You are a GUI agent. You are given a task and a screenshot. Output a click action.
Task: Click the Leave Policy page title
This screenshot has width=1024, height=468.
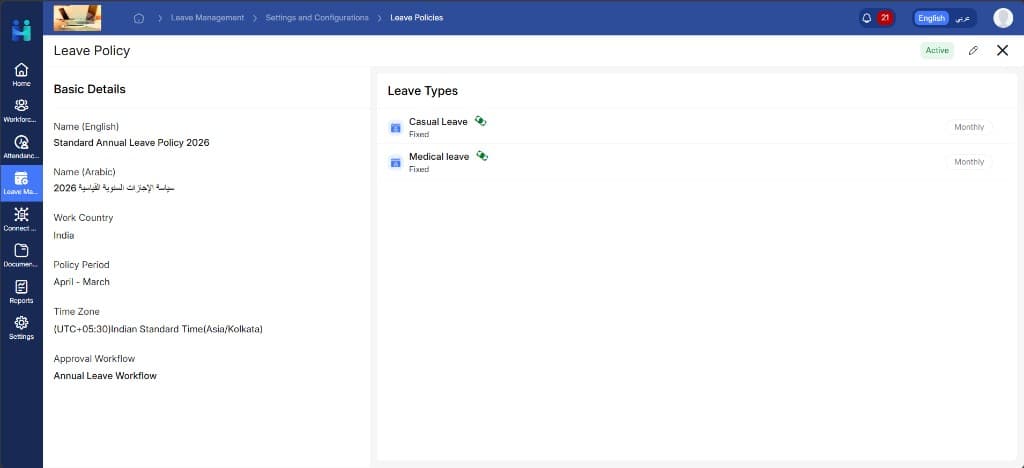92,51
